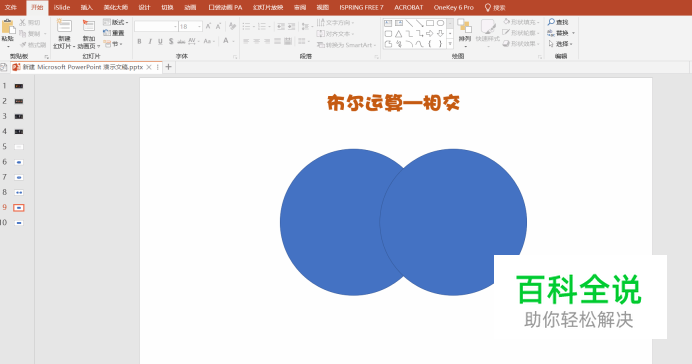Viewport: 692px width, 364px height.
Task: Clear all formatting eraser icon
Action: coord(232,26)
